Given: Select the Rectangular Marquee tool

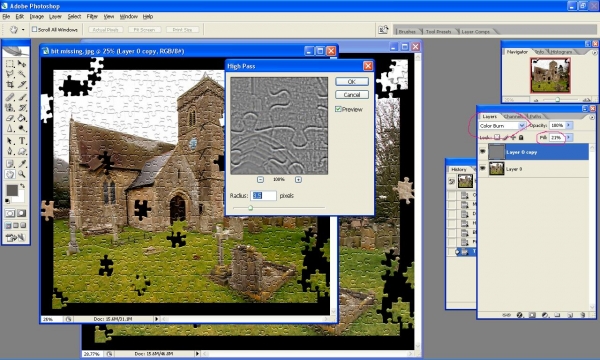Looking at the screenshot, I should (x=10, y=64).
